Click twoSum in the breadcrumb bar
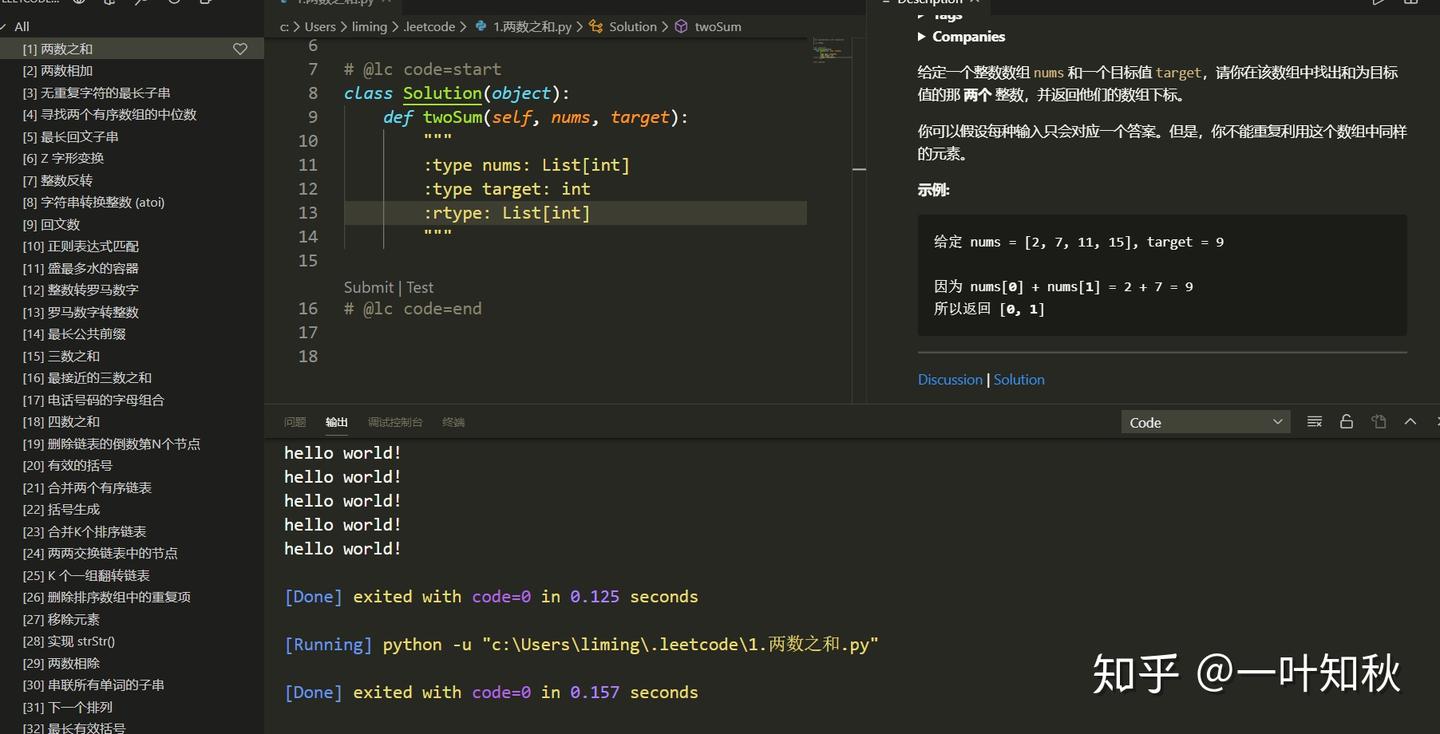1440x734 pixels. (716, 27)
